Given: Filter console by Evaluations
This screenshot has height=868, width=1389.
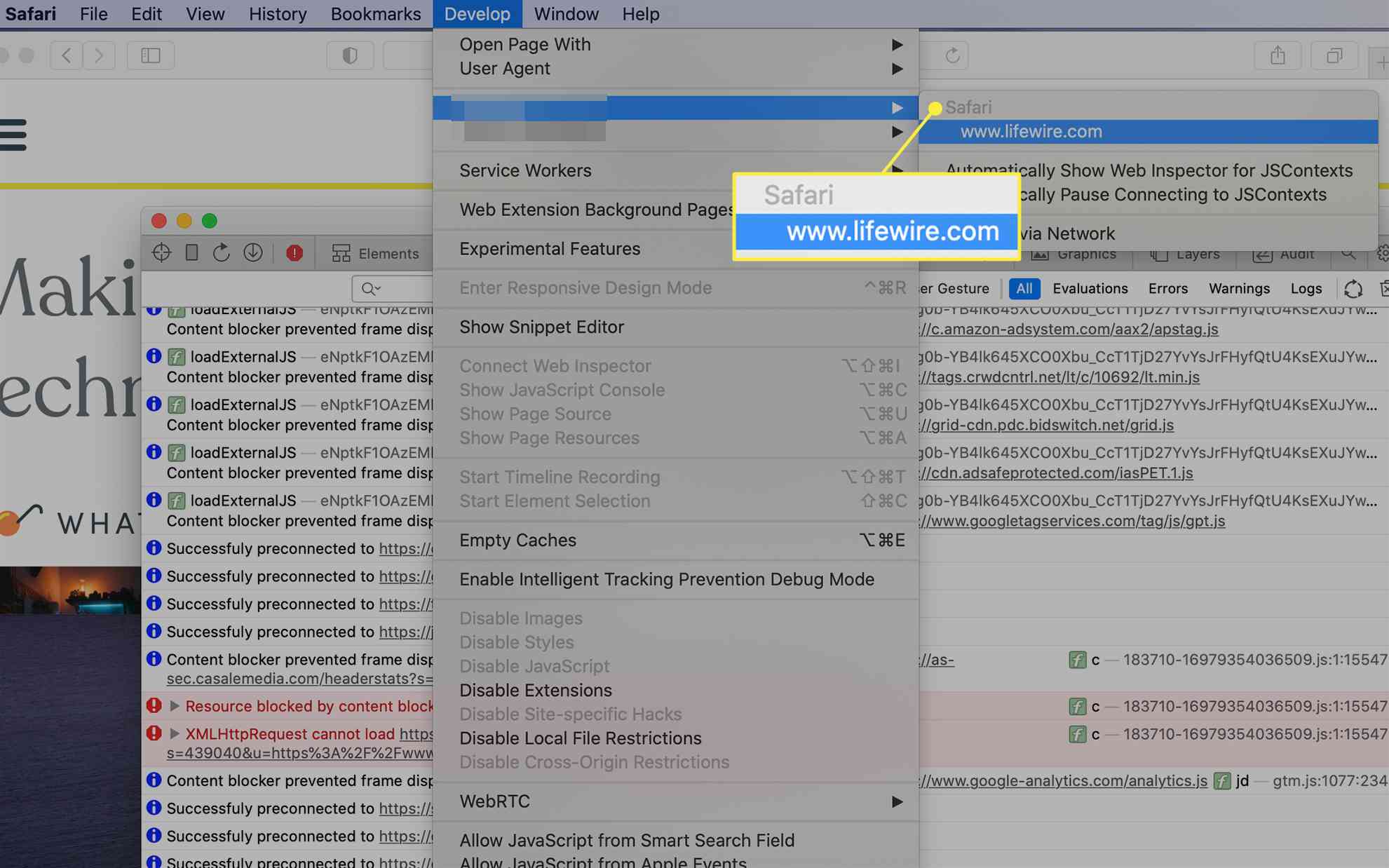Looking at the screenshot, I should click(x=1090, y=288).
